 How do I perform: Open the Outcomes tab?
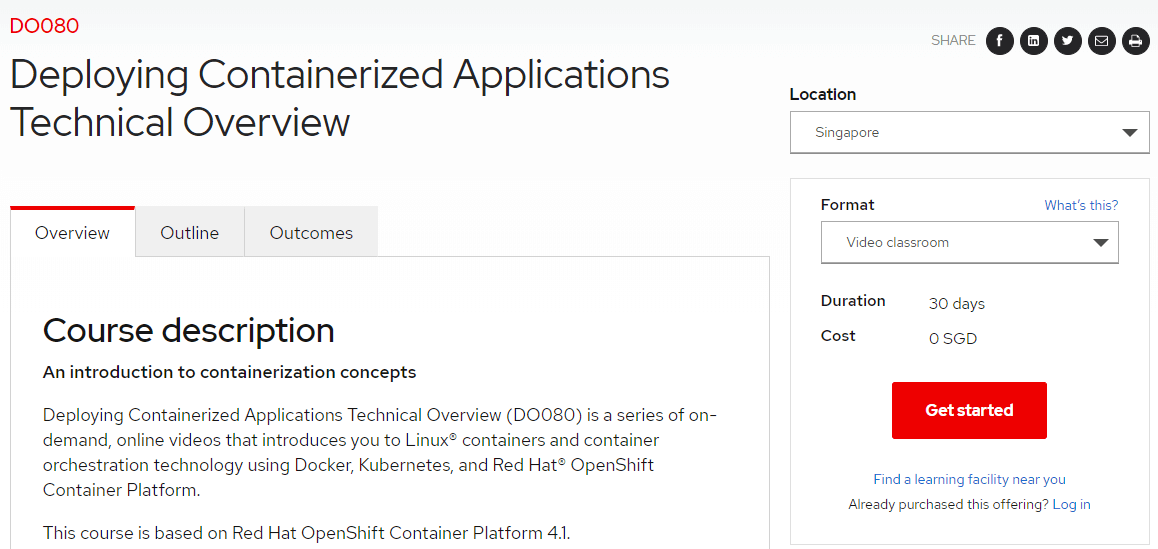coord(311,233)
